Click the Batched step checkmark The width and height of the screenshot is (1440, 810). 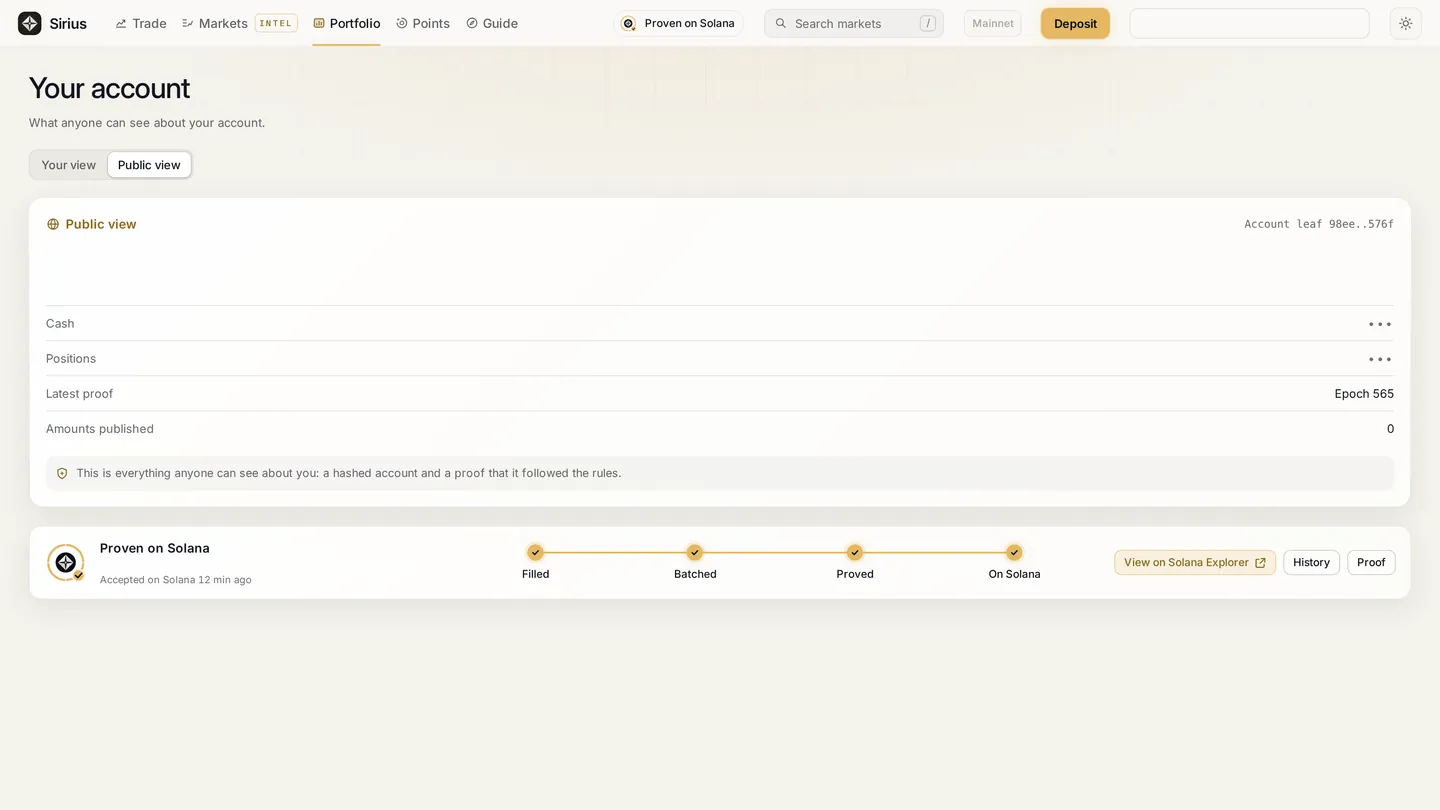tap(695, 552)
